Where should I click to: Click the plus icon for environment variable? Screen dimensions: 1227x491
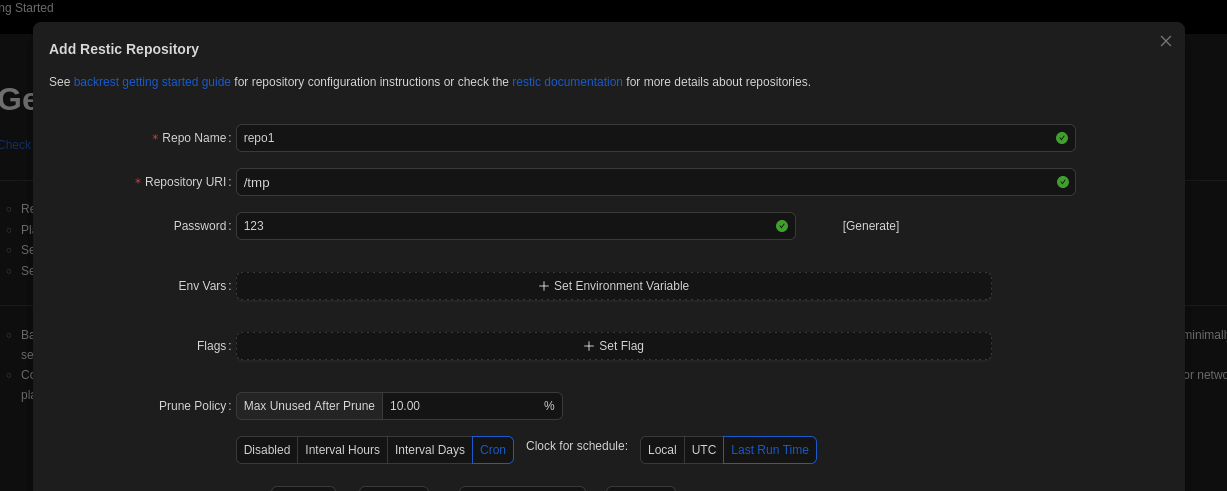544,286
